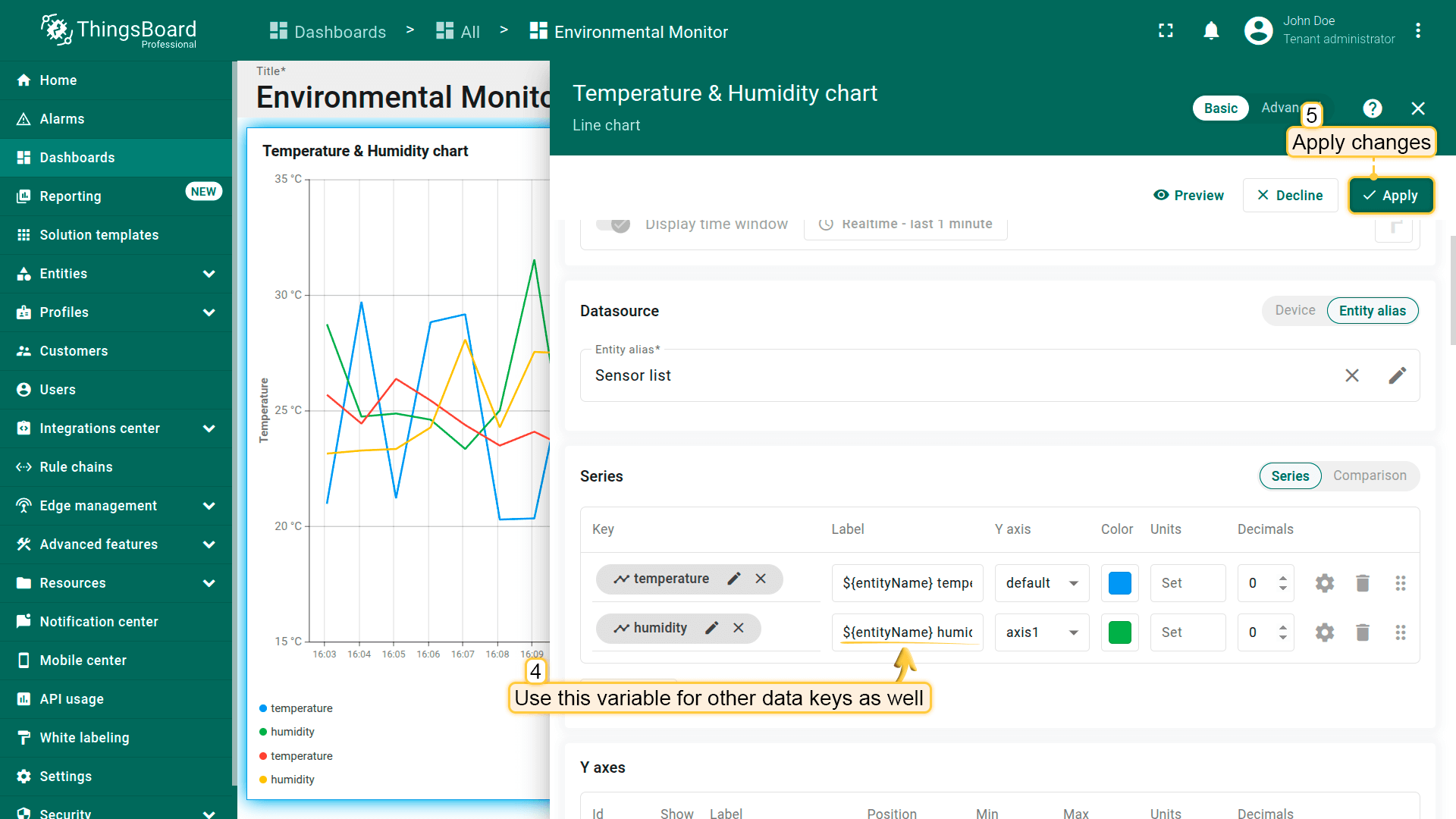Switch to the Advanced settings tab
This screenshot has height=819, width=1456.
[1282, 108]
